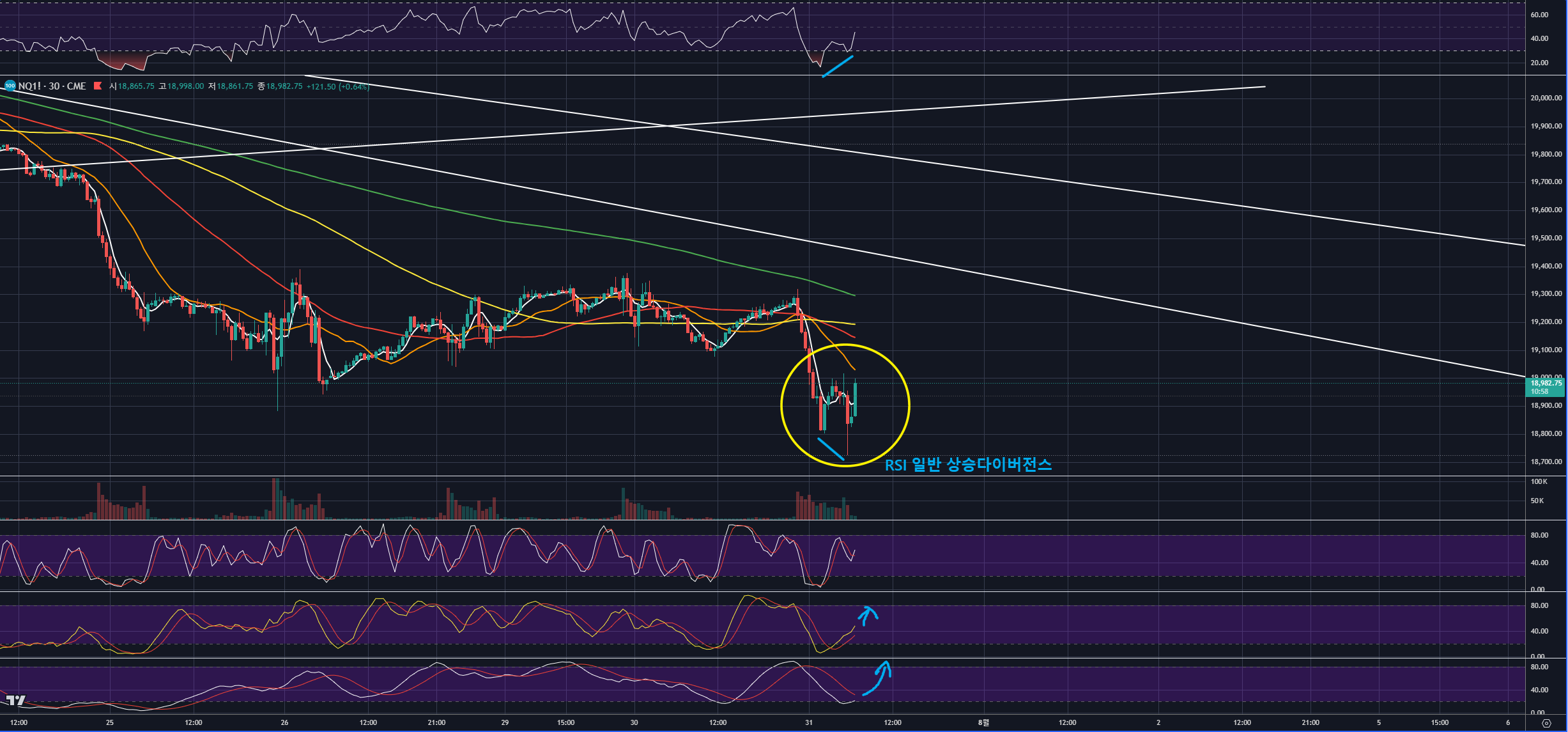Click the TradingView logo in corner

[x=15, y=701]
